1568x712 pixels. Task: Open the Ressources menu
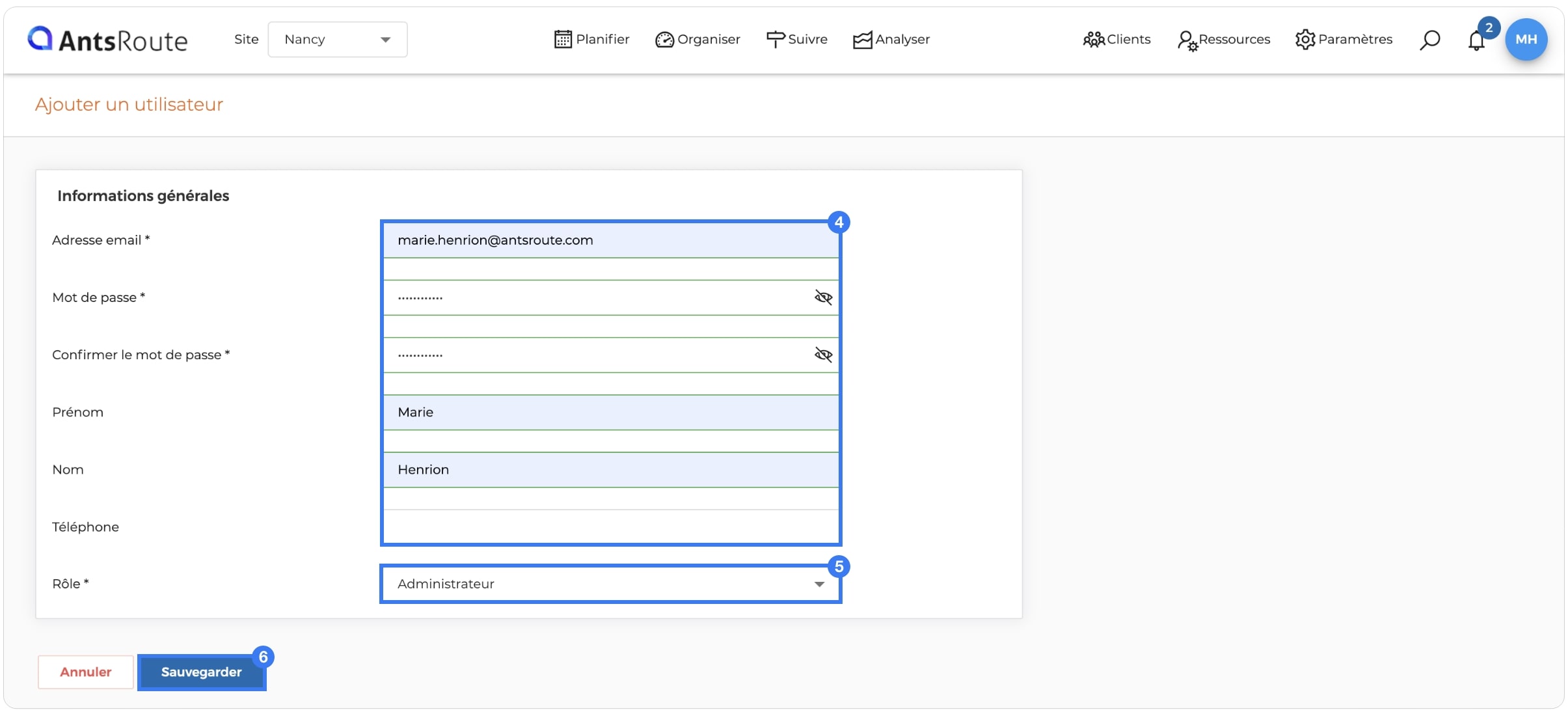point(1223,40)
